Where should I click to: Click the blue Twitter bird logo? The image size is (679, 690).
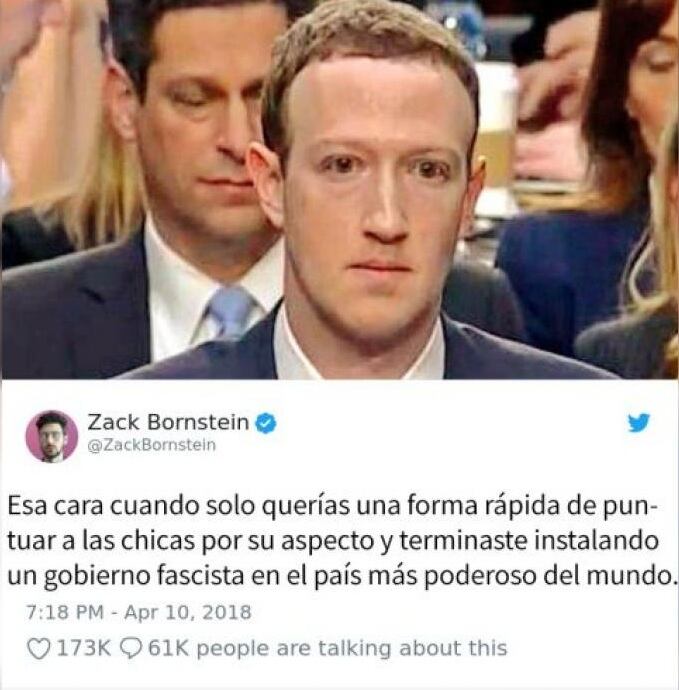pyautogui.click(x=639, y=422)
